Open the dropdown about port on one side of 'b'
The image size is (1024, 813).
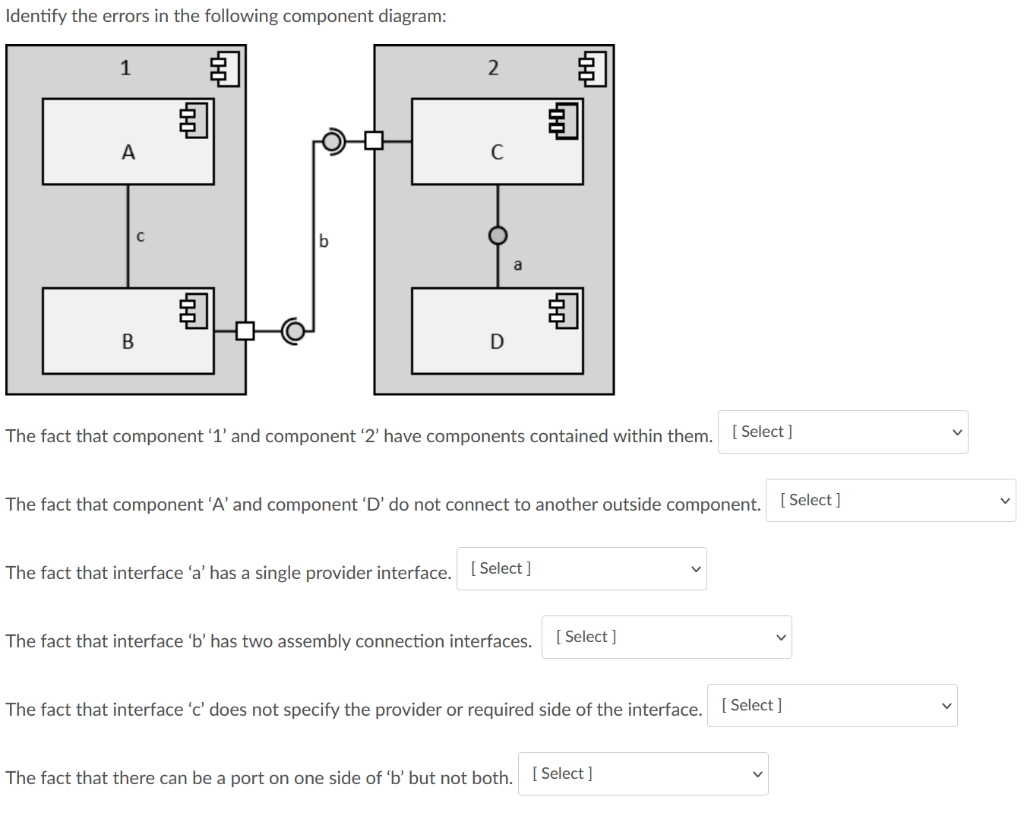pyautogui.click(x=643, y=773)
